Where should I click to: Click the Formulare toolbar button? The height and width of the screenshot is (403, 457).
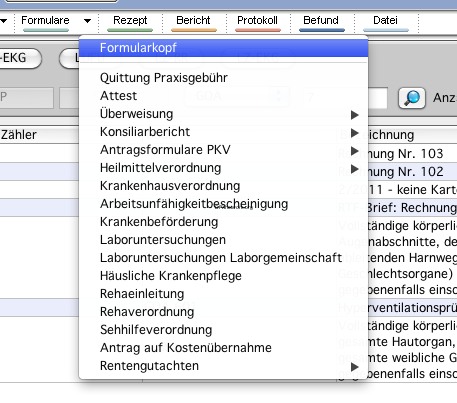click(x=46, y=22)
